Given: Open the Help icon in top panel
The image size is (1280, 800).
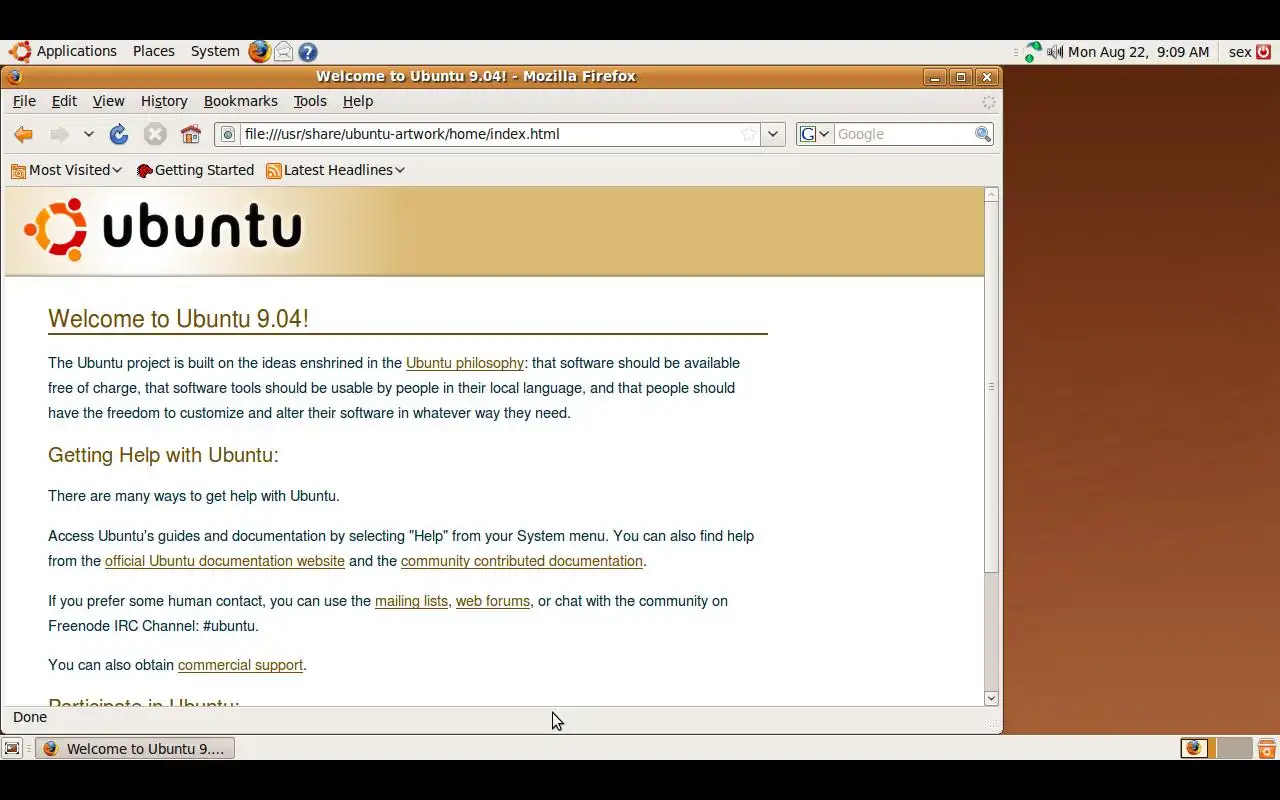Looking at the screenshot, I should pyautogui.click(x=308, y=52).
